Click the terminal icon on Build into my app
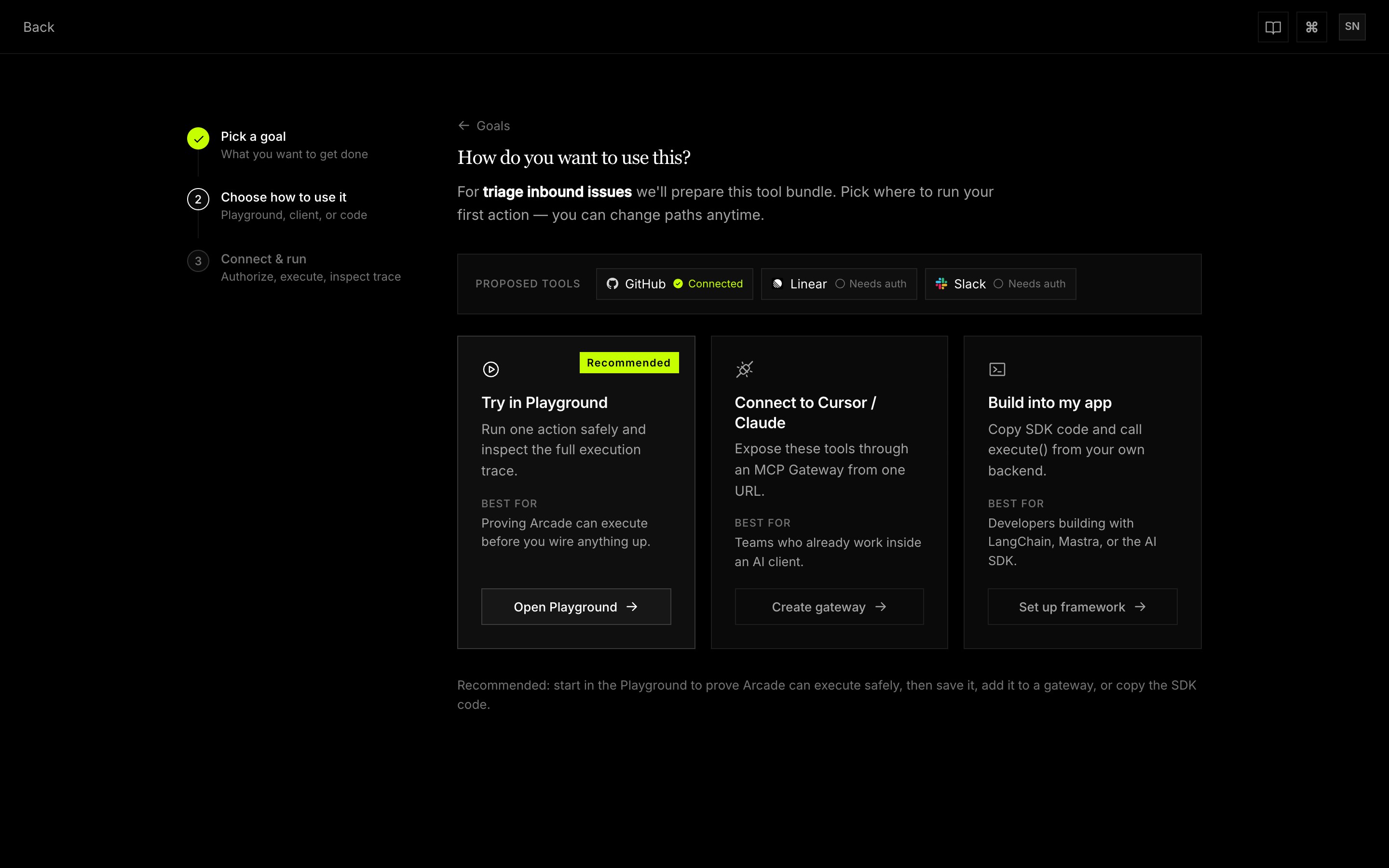1389x868 pixels. (997, 369)
